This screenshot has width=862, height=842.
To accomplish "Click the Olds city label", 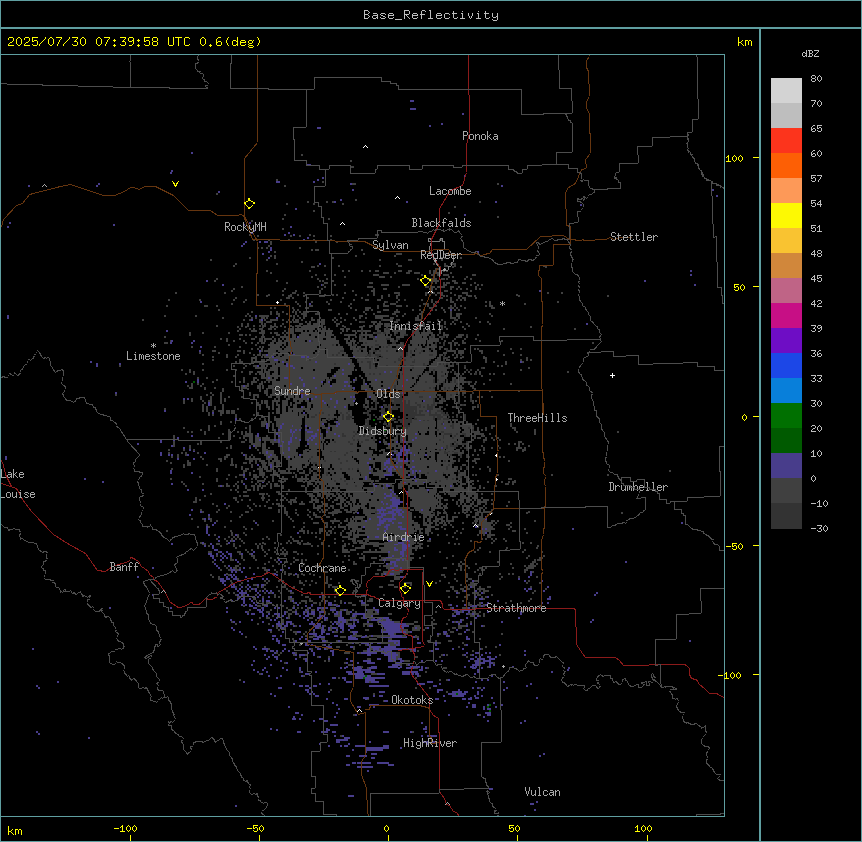I will tap(388, 394).
